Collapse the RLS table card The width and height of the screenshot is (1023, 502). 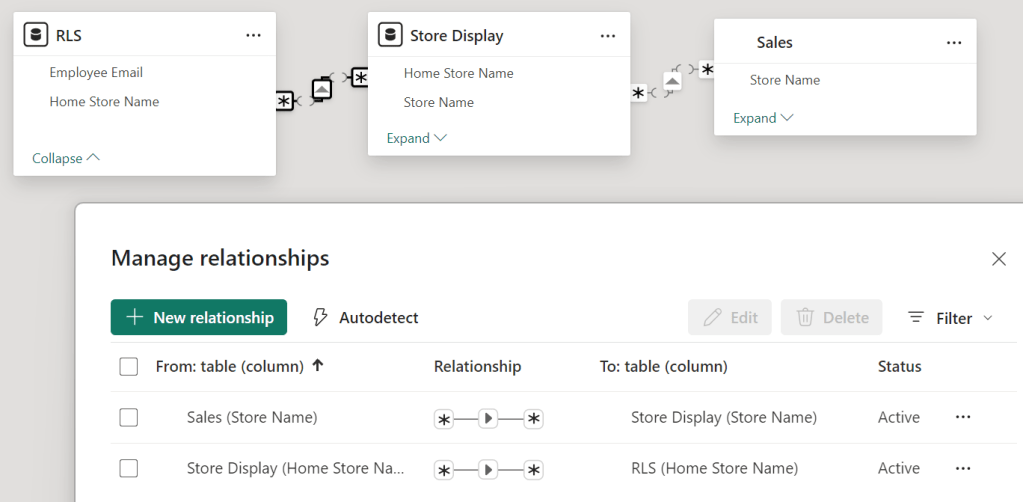pyautogui.click(x=66, y=158)
